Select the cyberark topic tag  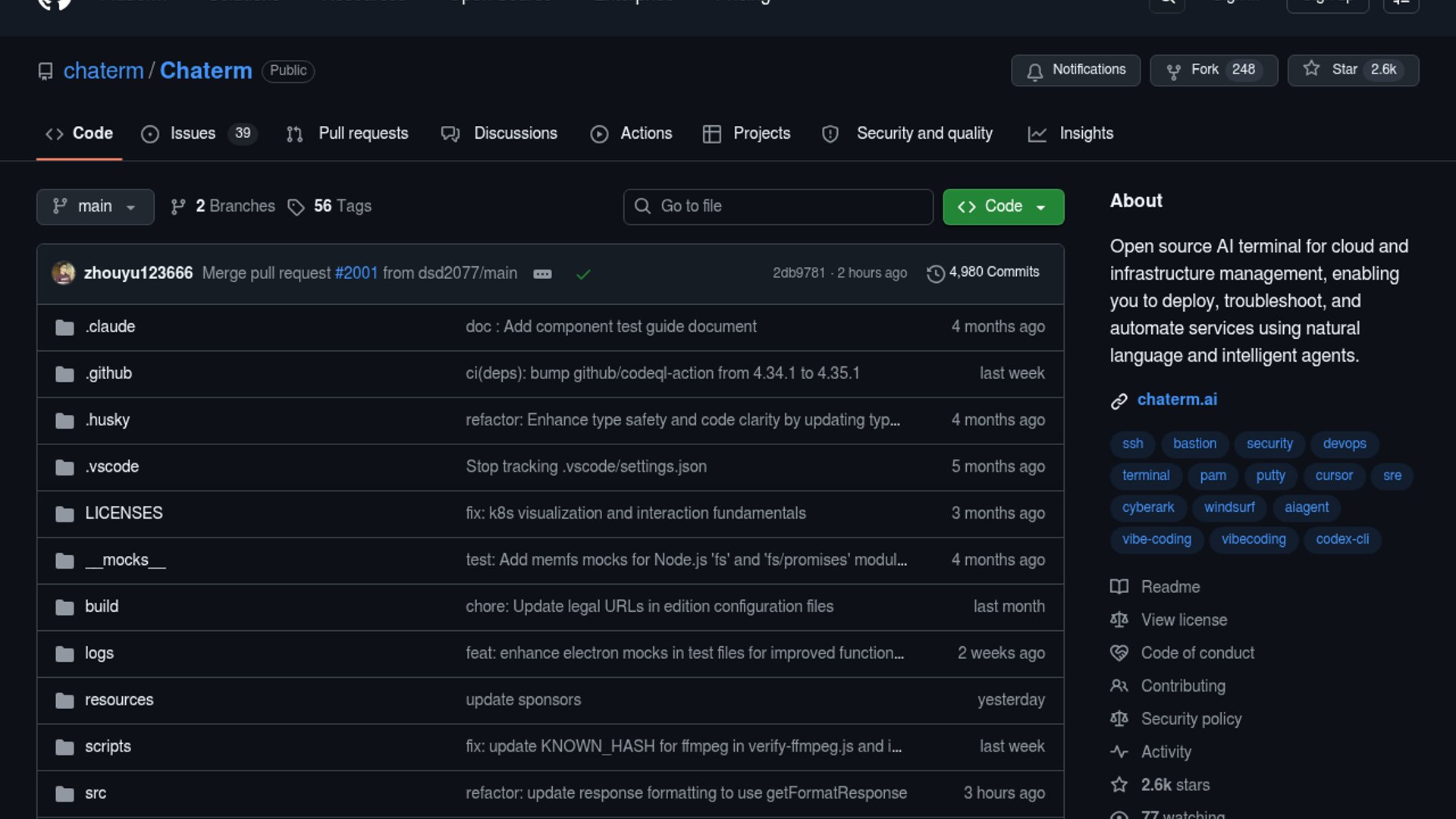[1147, 507]
